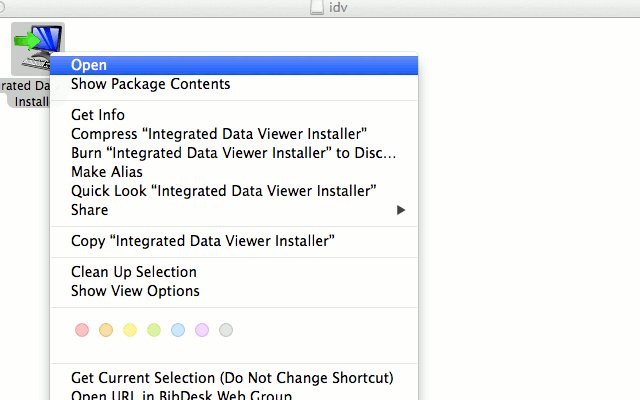Viewport: 640px width, 400px height.
Task: Click the Integrated Data Viewer Installer icon
Action: [x=38, y=47]
